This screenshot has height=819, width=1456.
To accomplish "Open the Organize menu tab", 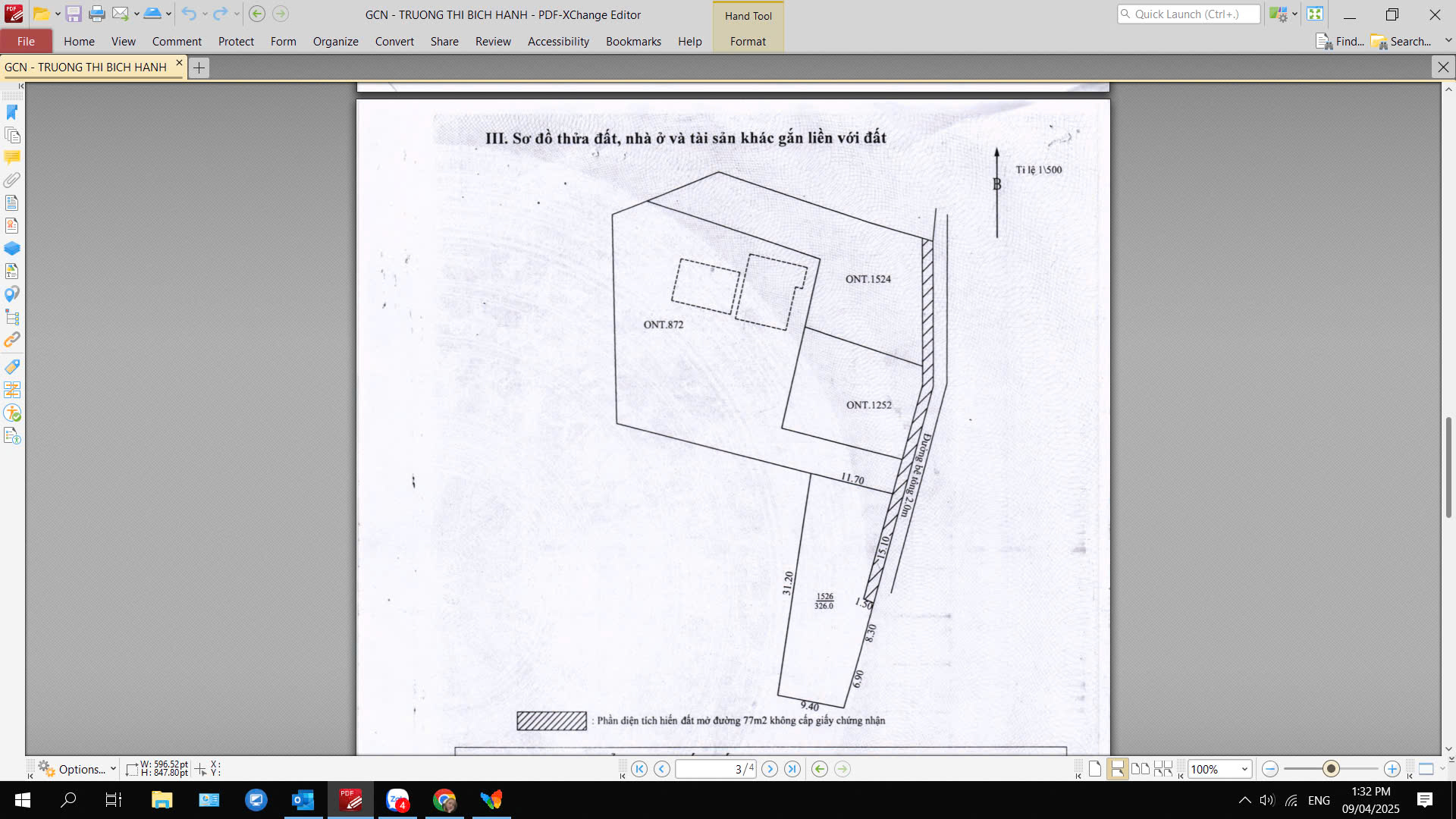I will [335, 41].
